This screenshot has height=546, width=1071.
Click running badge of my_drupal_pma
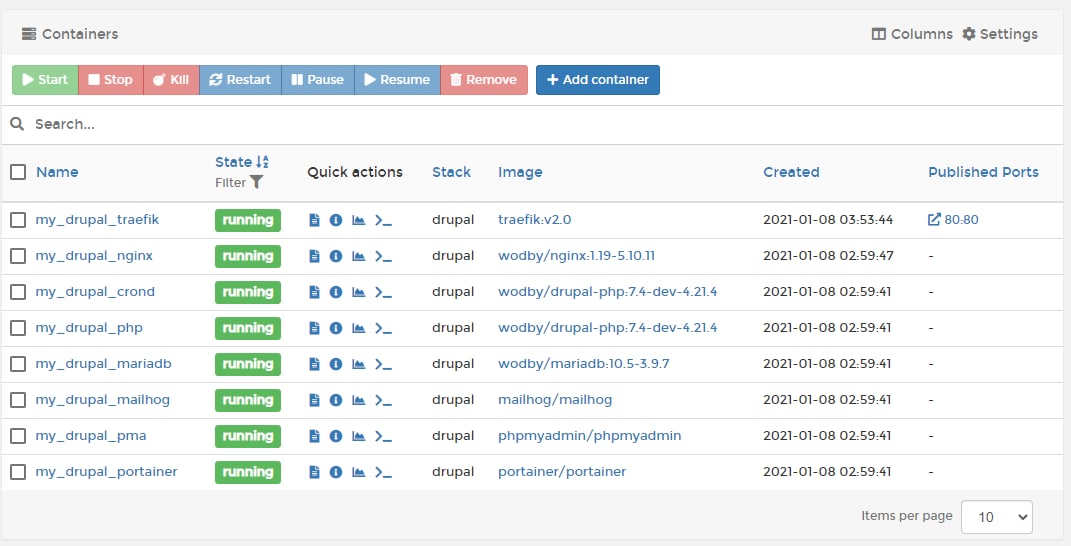coord(248,436)
